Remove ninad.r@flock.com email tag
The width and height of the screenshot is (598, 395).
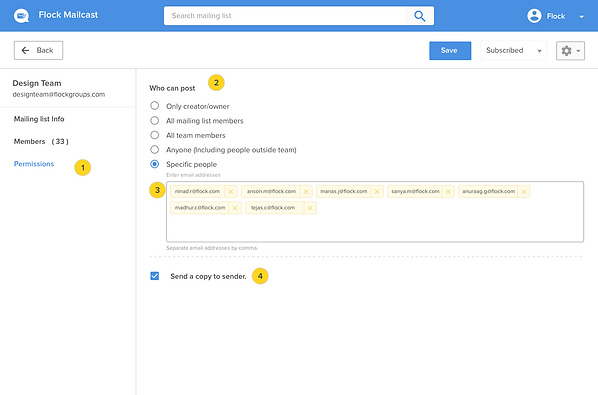coord(230,191)
